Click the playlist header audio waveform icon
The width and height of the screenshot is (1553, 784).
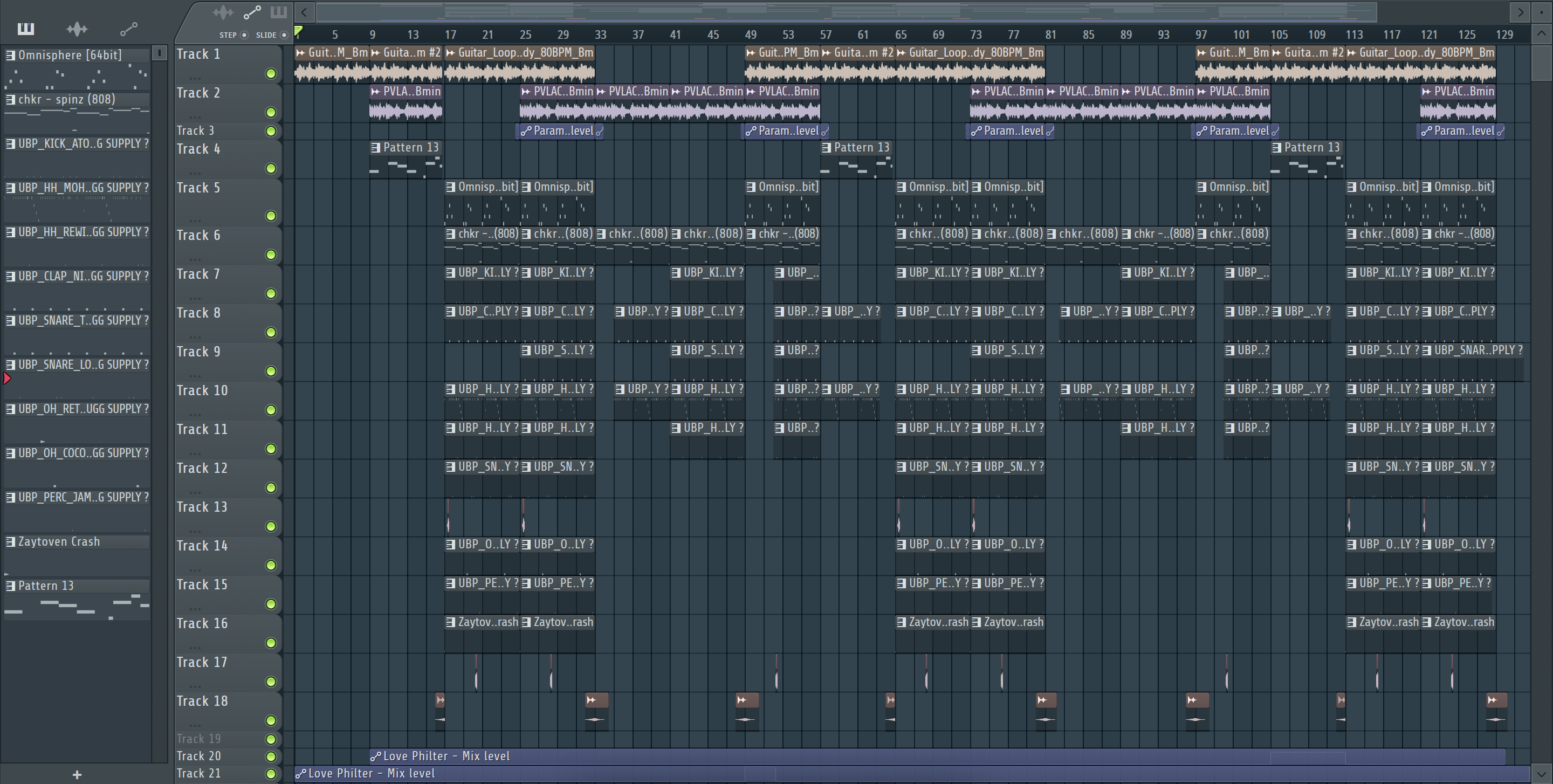coord(223,12)
